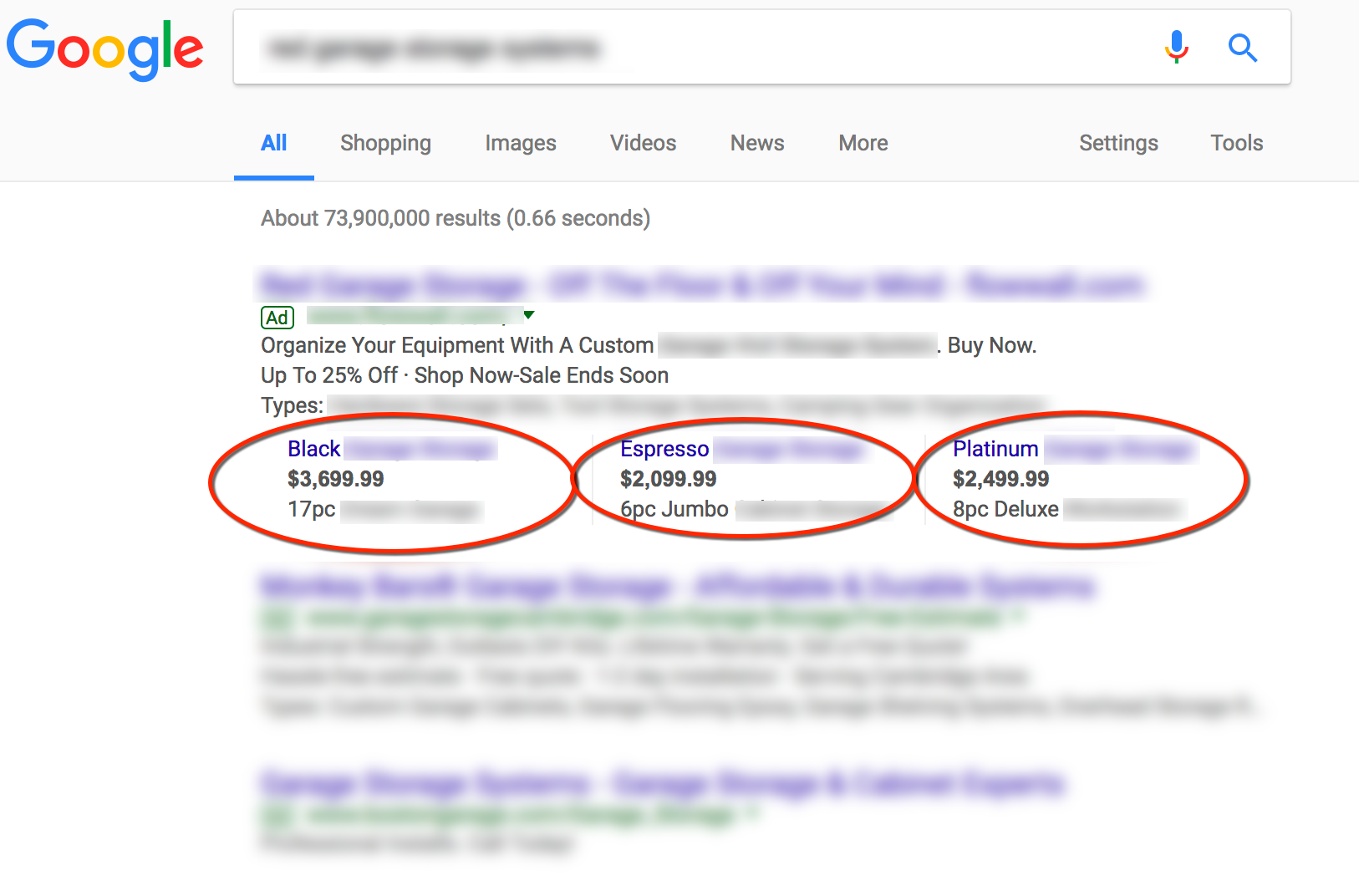Expand the ad URL dropdown arrow

(x=529, y=315)
